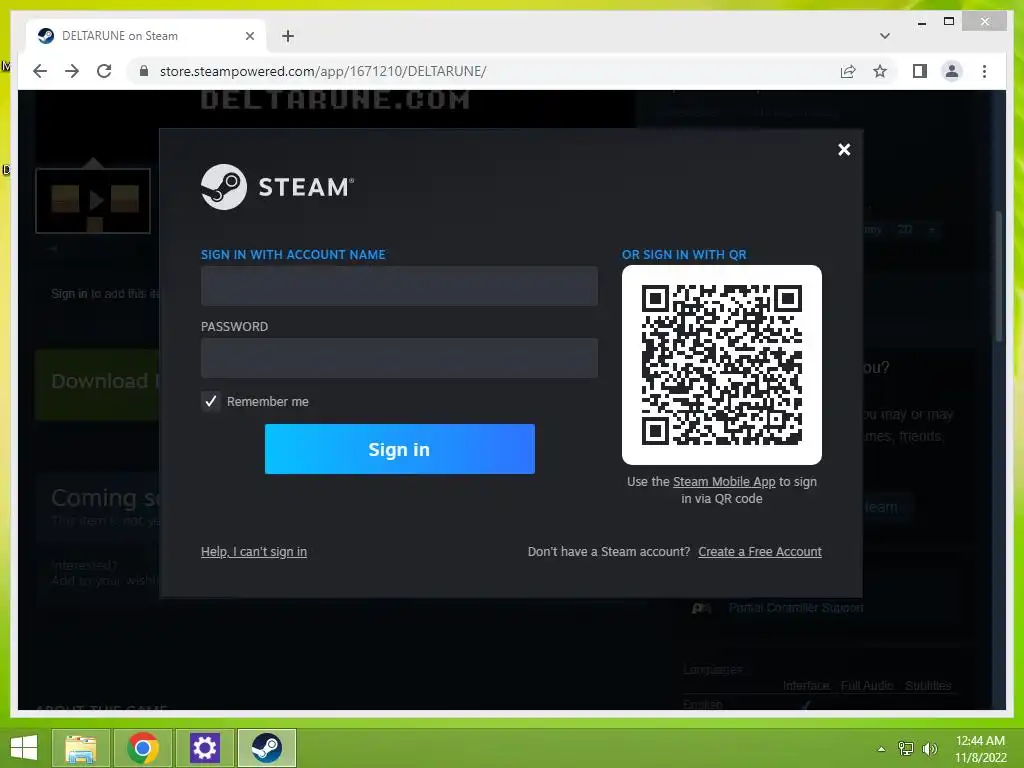Click the sign-in QR code image

coord(722,365)
